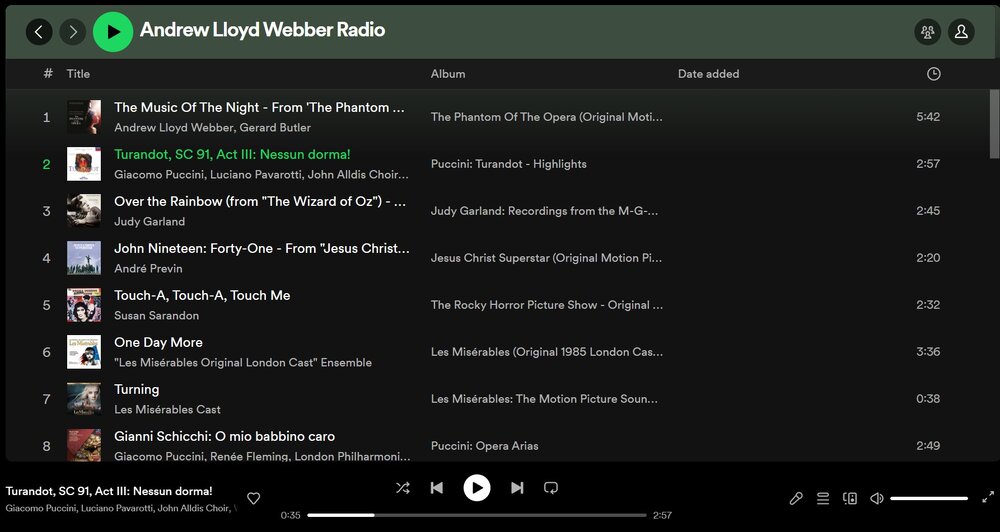This screenshot has width=1000, height=532.
Task: Open album Jesus Christ Superstar
Action: (546, 258)
